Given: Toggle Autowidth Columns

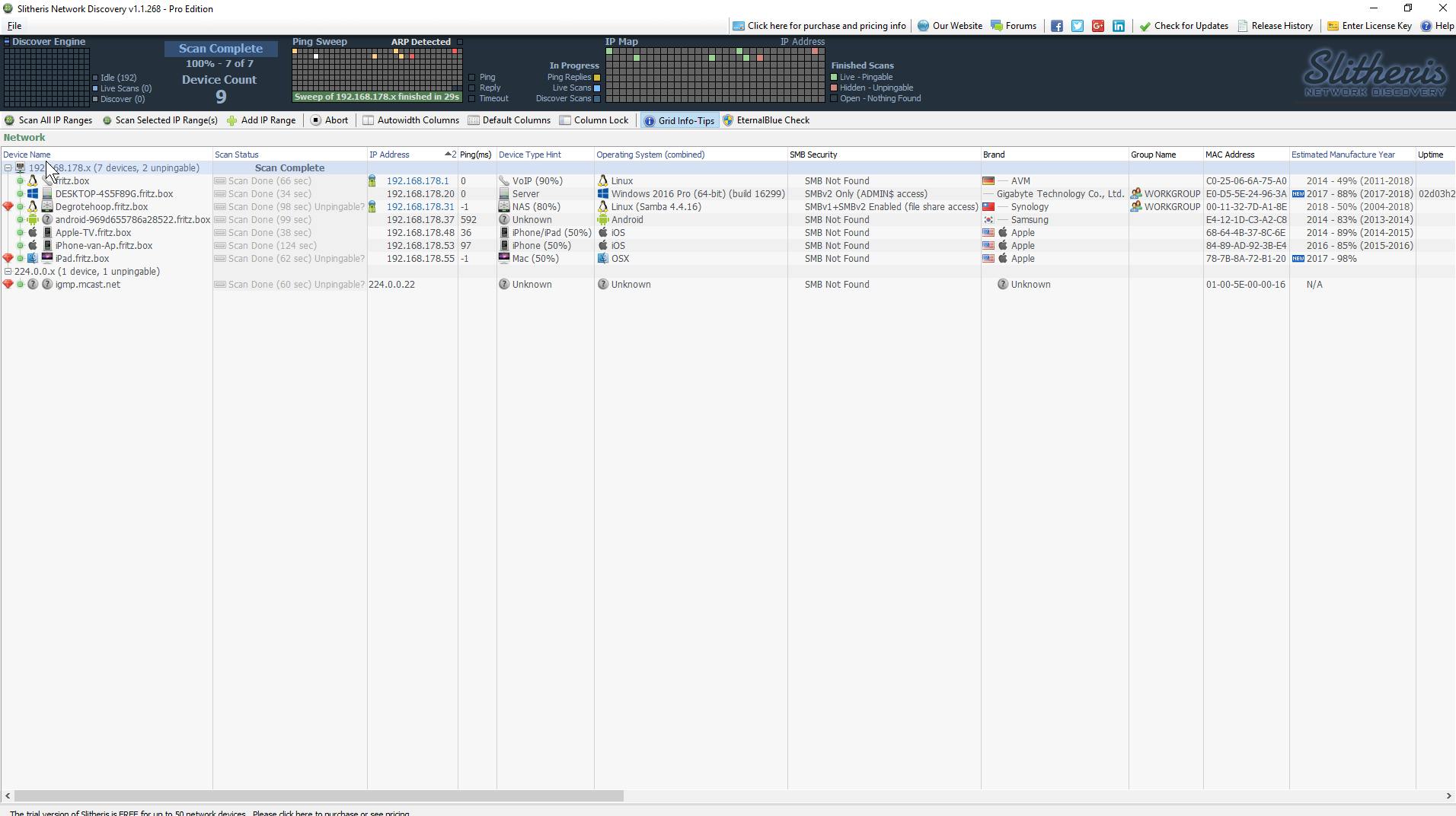Looking at the screenshot, I should [x=410, y=120].
